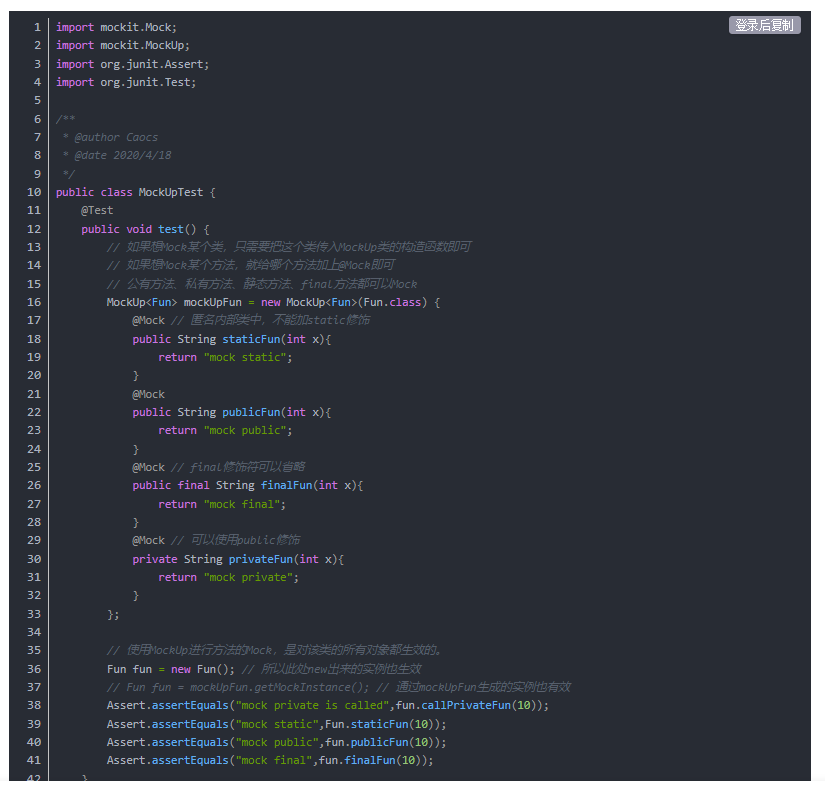Click '@Mock' with final修饰符 comment
The height and width of the screenshot is (786, 825).
(148, 467)
